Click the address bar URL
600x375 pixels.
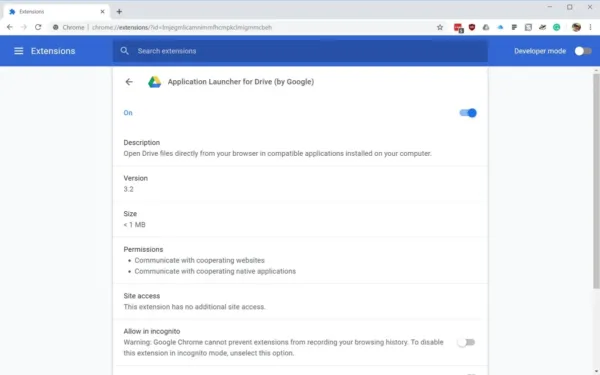(182, 27)
